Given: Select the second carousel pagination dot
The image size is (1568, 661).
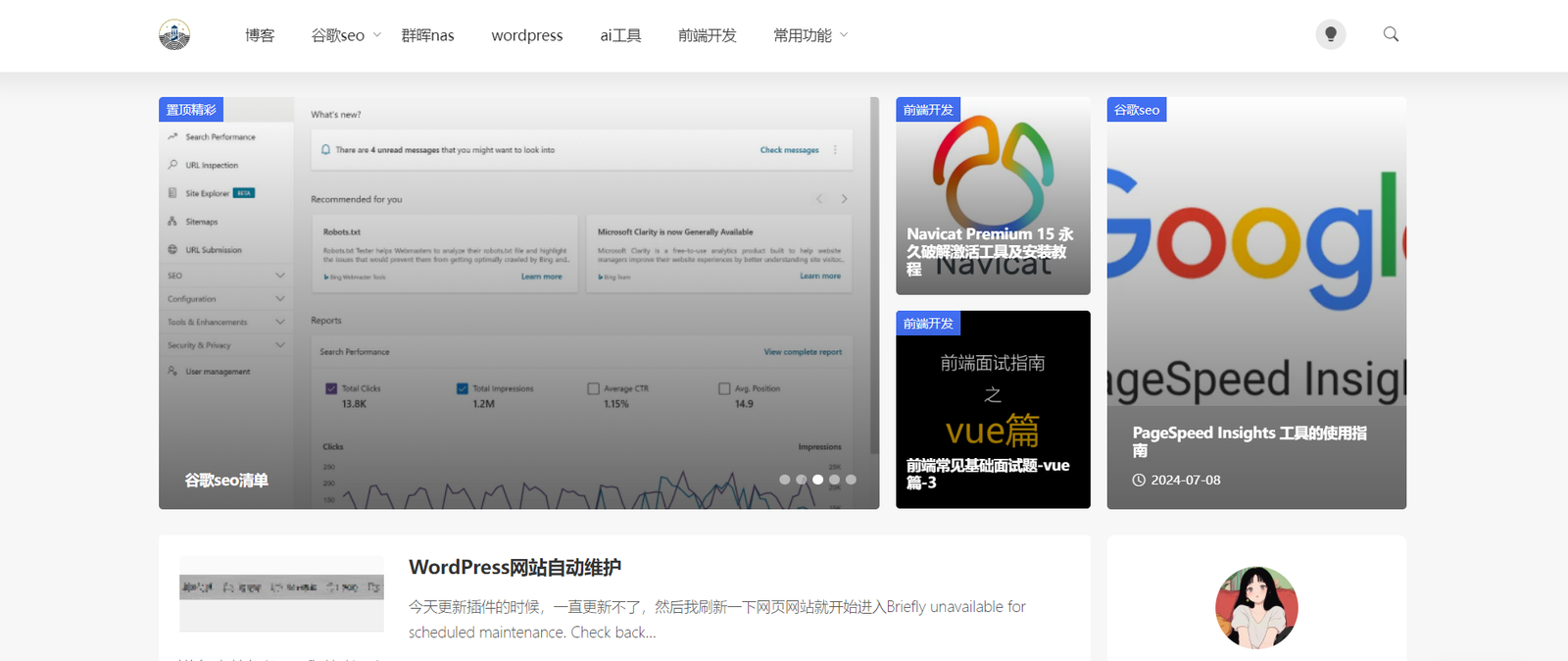Looking at the screenshot, I should pyautogui.click(x=802, y=480).
